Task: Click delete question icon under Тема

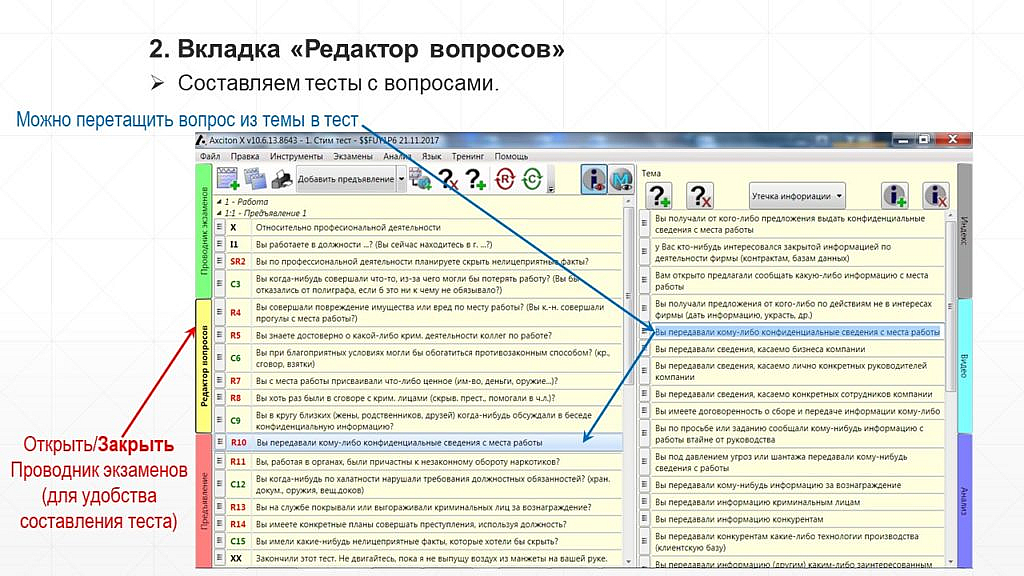Action: (699, 195)
